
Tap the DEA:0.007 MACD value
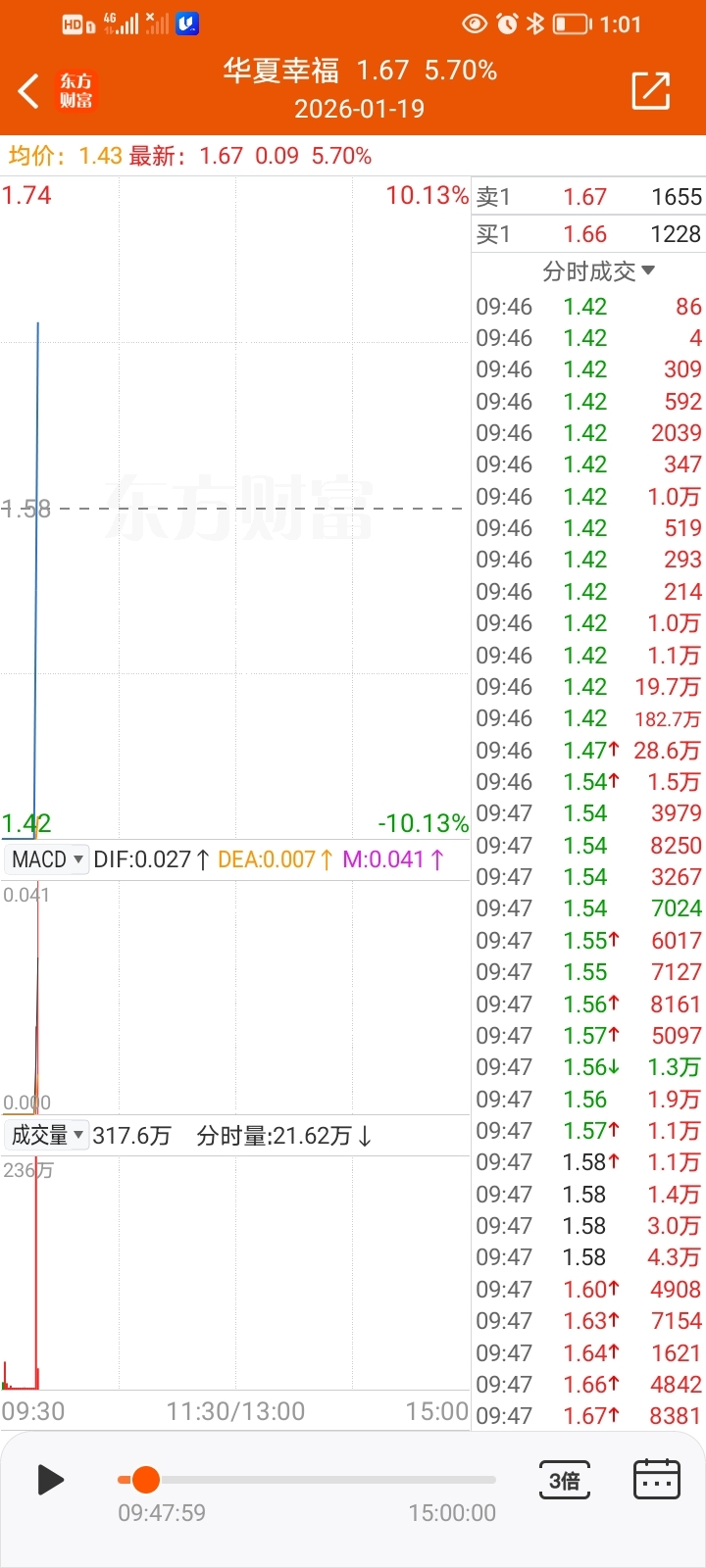(x=275, y=859)
